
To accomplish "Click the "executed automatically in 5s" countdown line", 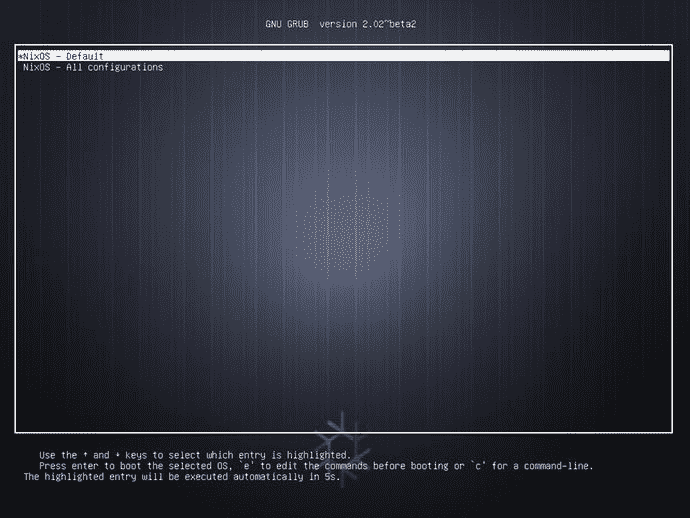I will pos(182,477).
